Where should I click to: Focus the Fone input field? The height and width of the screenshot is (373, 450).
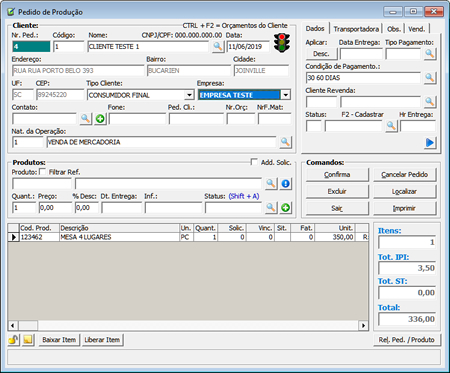click(x=137, y=119)
